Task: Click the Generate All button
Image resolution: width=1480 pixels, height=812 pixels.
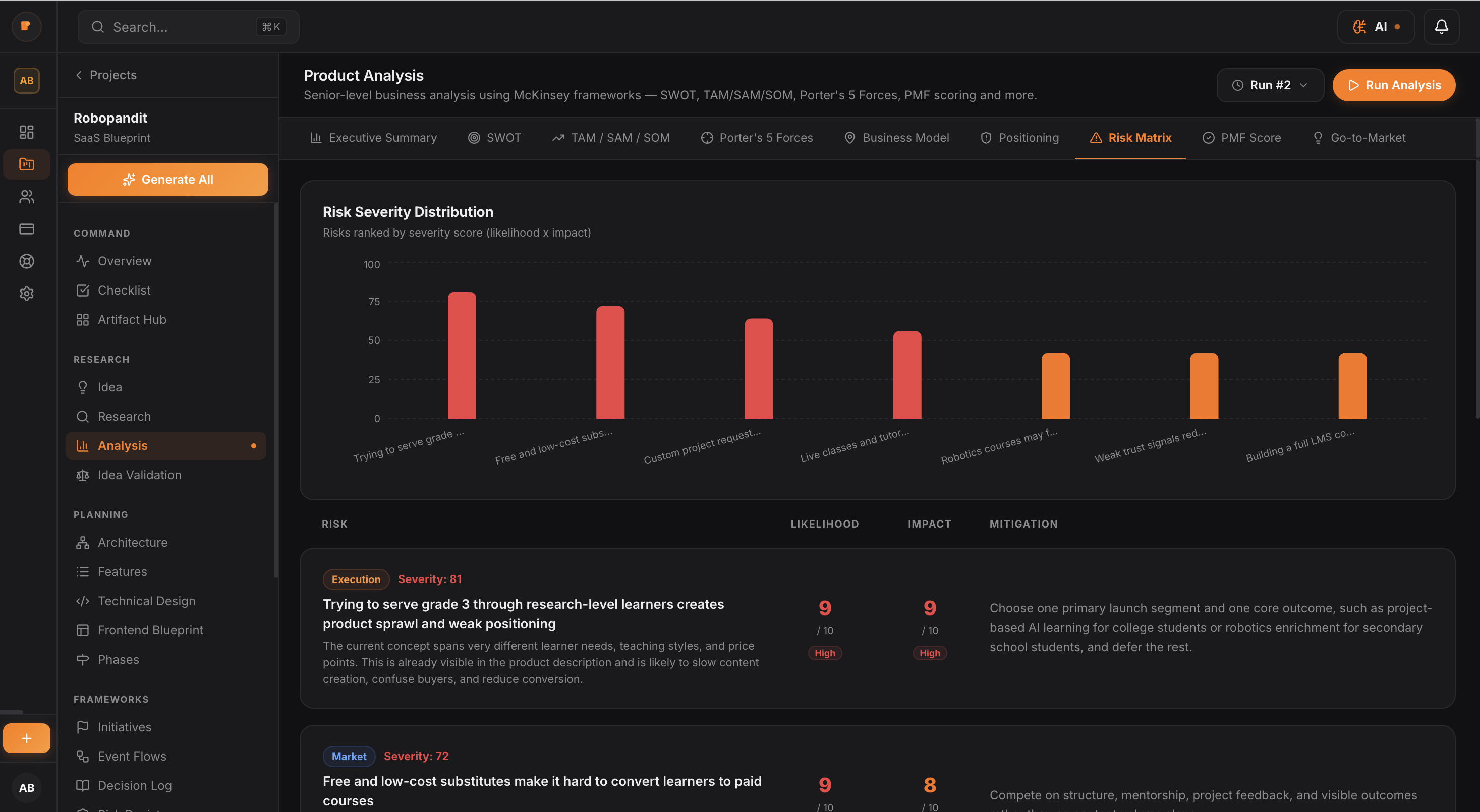Action: point(168,179)
